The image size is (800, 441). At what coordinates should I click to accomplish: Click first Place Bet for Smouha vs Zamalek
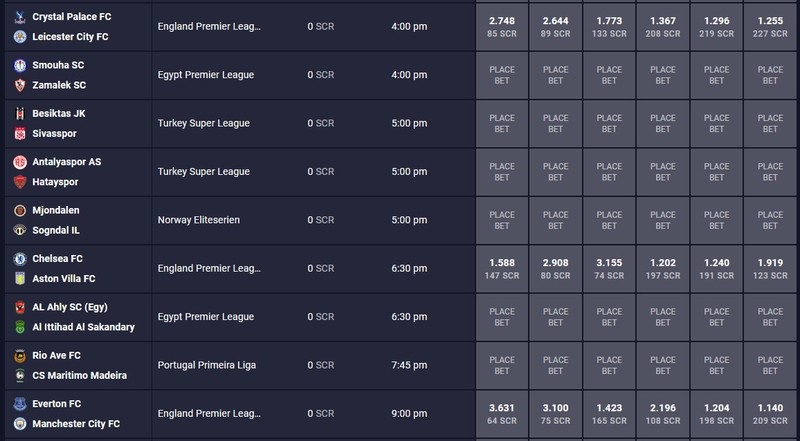pos(502,75)
